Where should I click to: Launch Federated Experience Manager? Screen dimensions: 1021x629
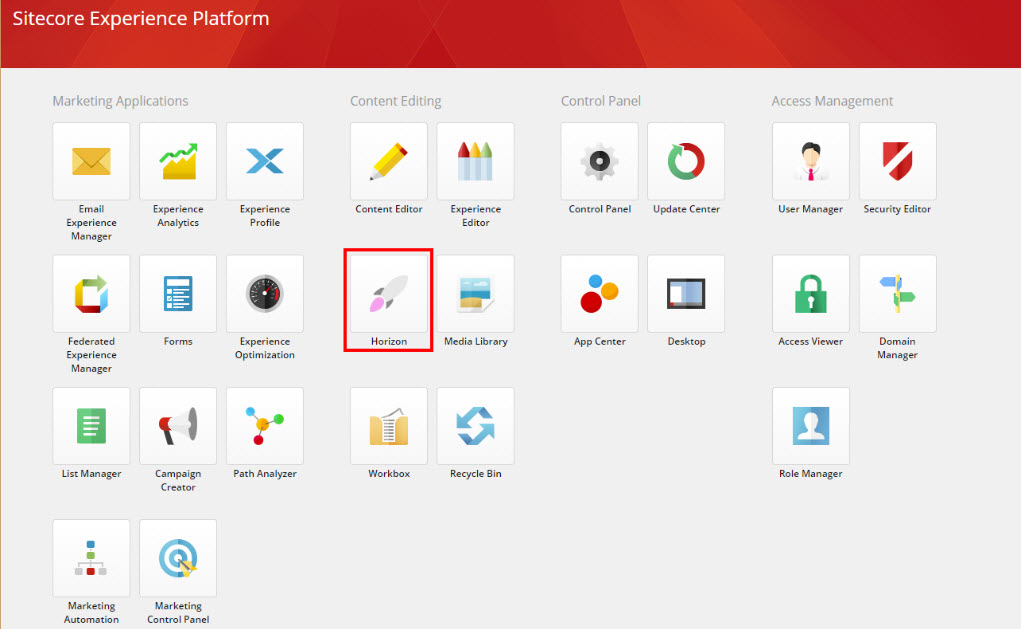91,293
